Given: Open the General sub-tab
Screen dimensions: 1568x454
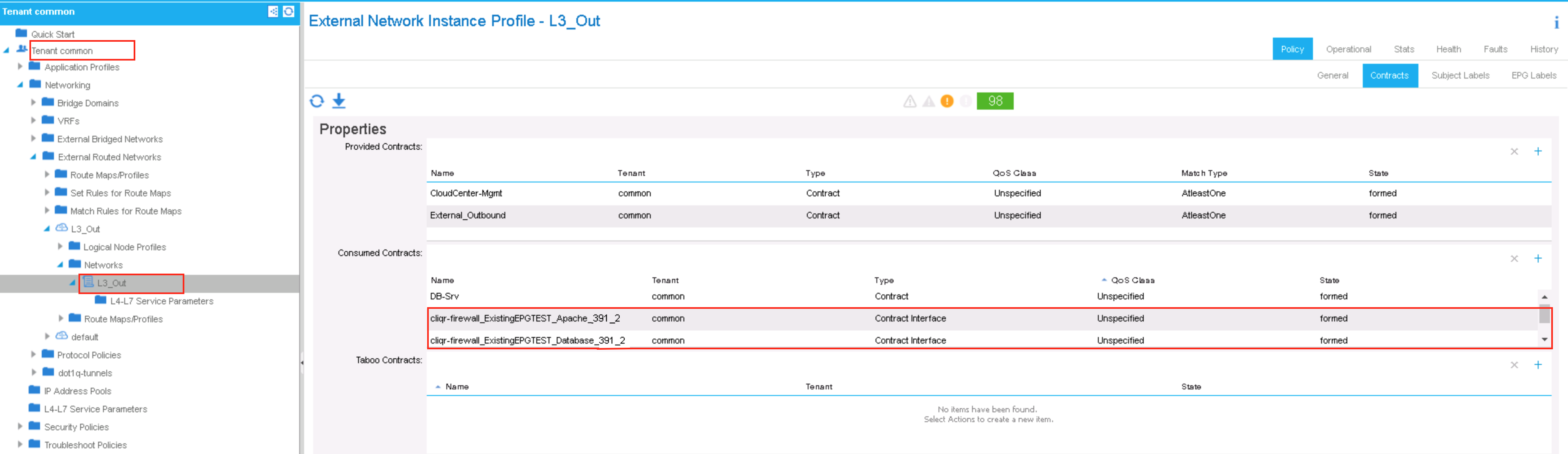Looking at the screenshot, I should point(1333,76).
